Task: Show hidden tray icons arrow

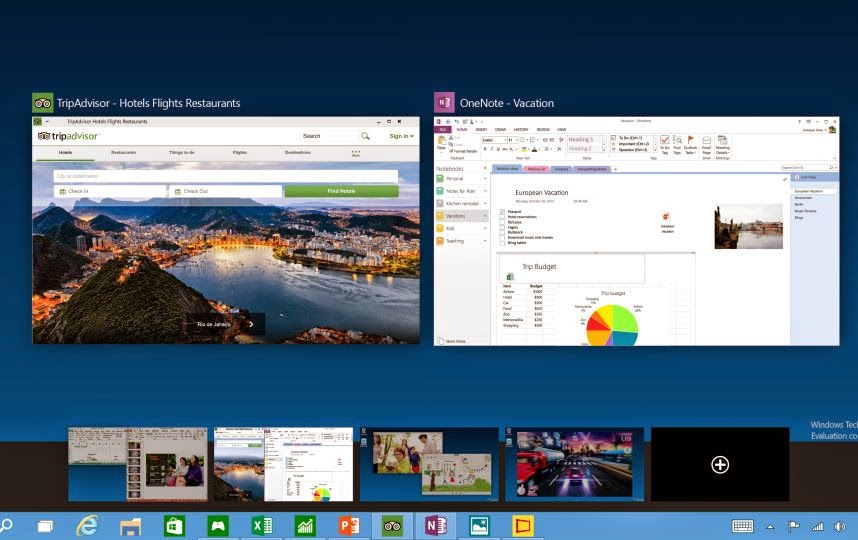Action: [770, 527]
